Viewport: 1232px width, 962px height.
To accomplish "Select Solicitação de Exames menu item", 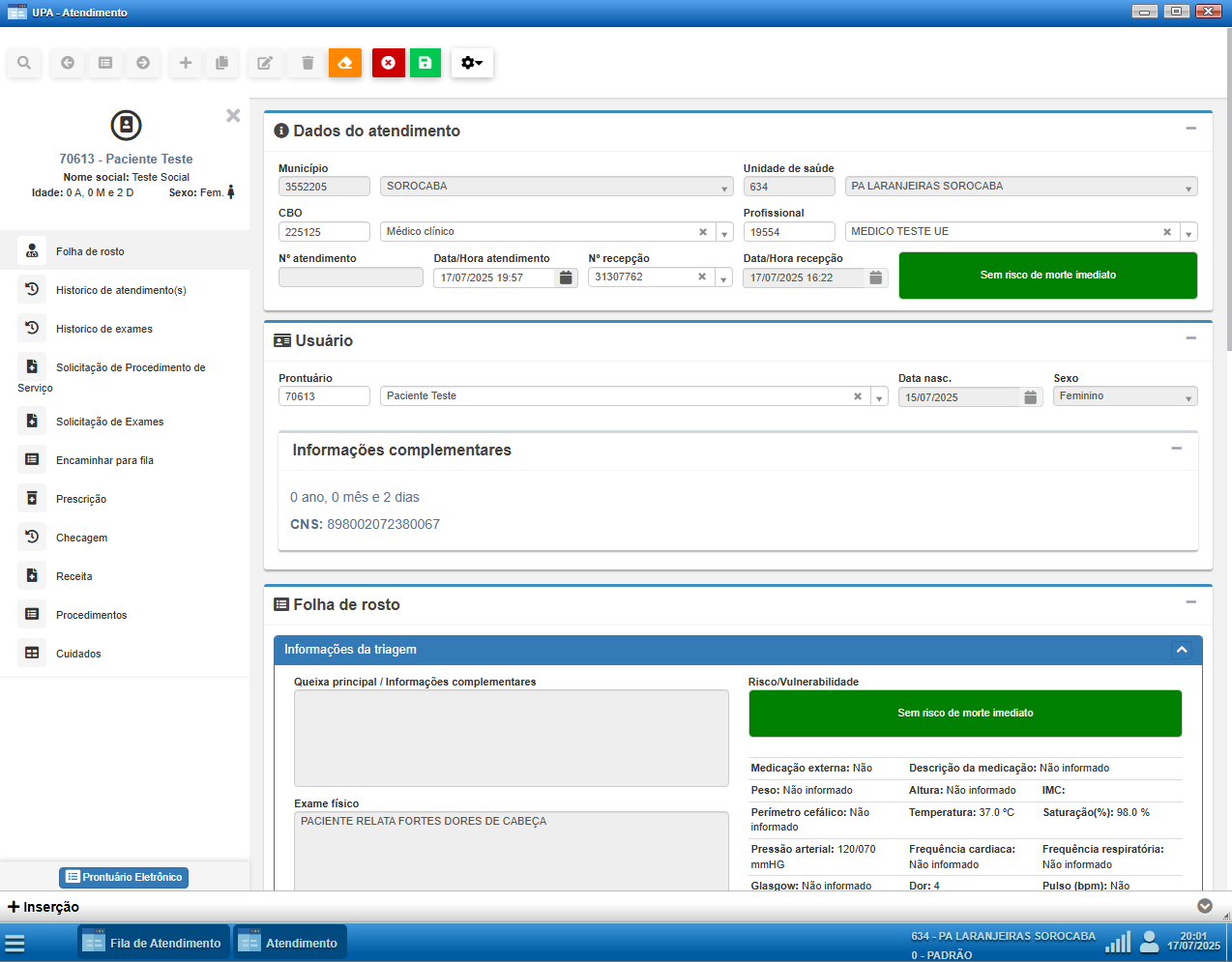I will (x=109, y=422).
